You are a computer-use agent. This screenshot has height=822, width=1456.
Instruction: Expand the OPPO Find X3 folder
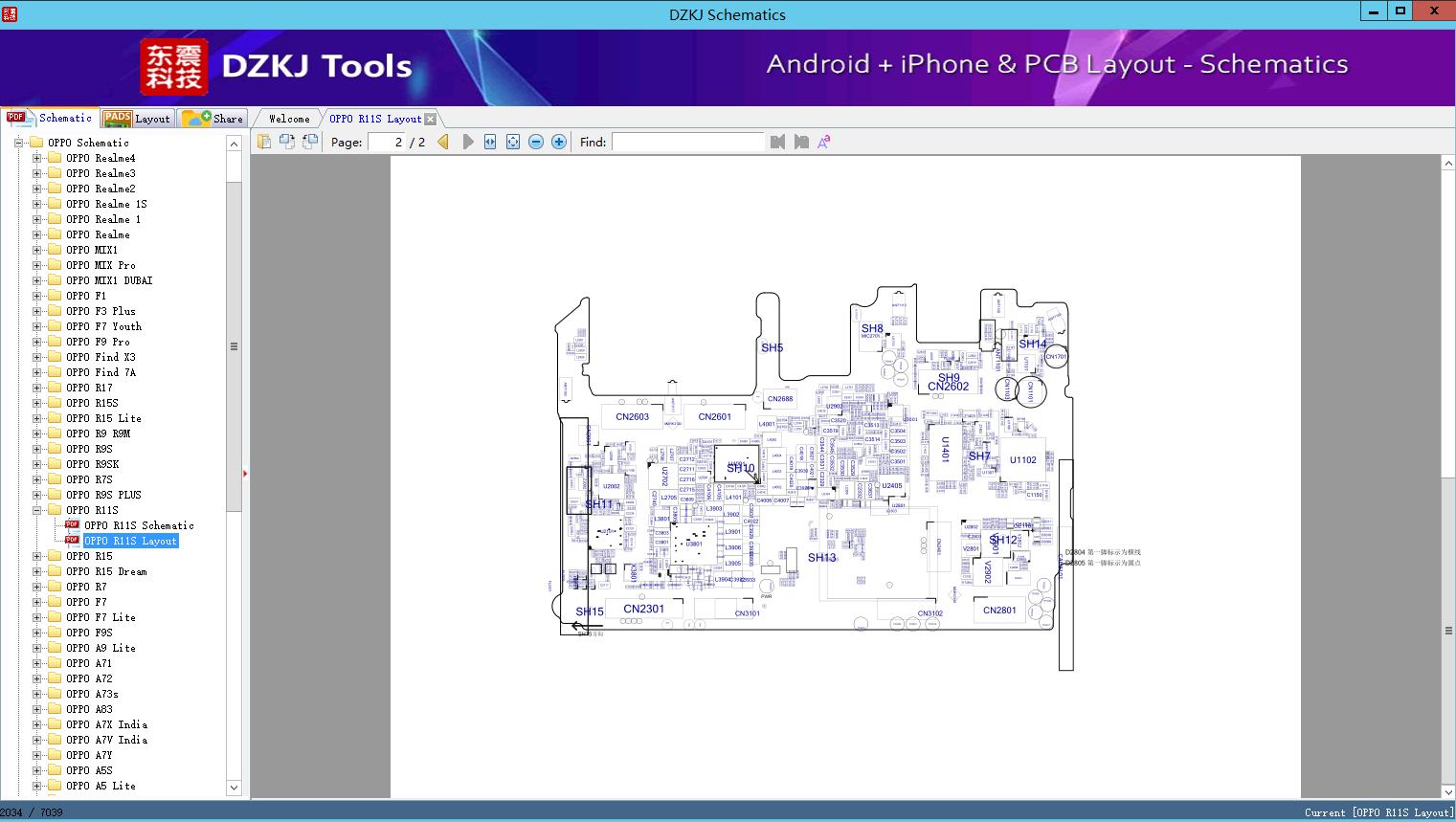point(37,357)
